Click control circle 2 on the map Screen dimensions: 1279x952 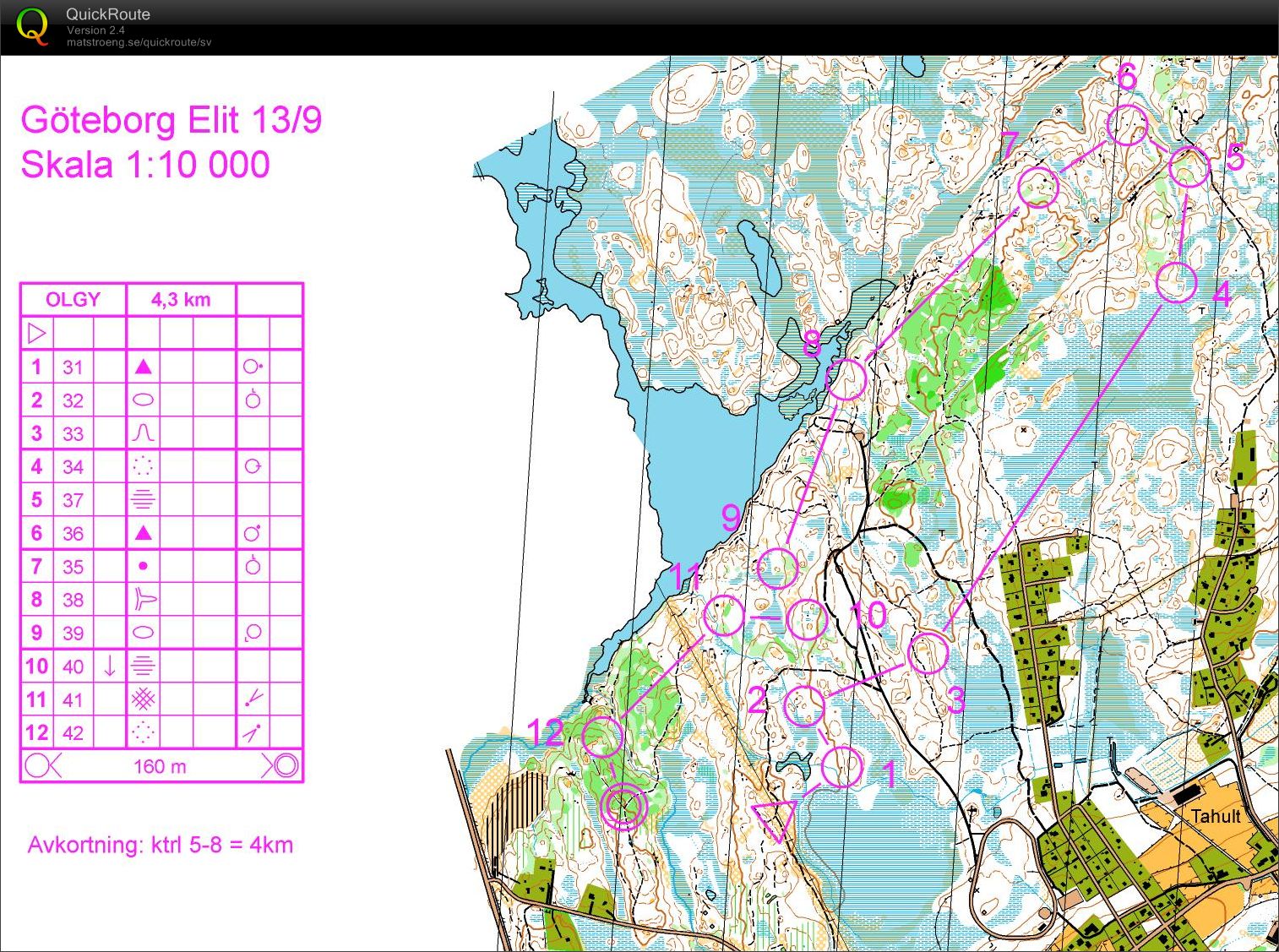click(804, 706)
